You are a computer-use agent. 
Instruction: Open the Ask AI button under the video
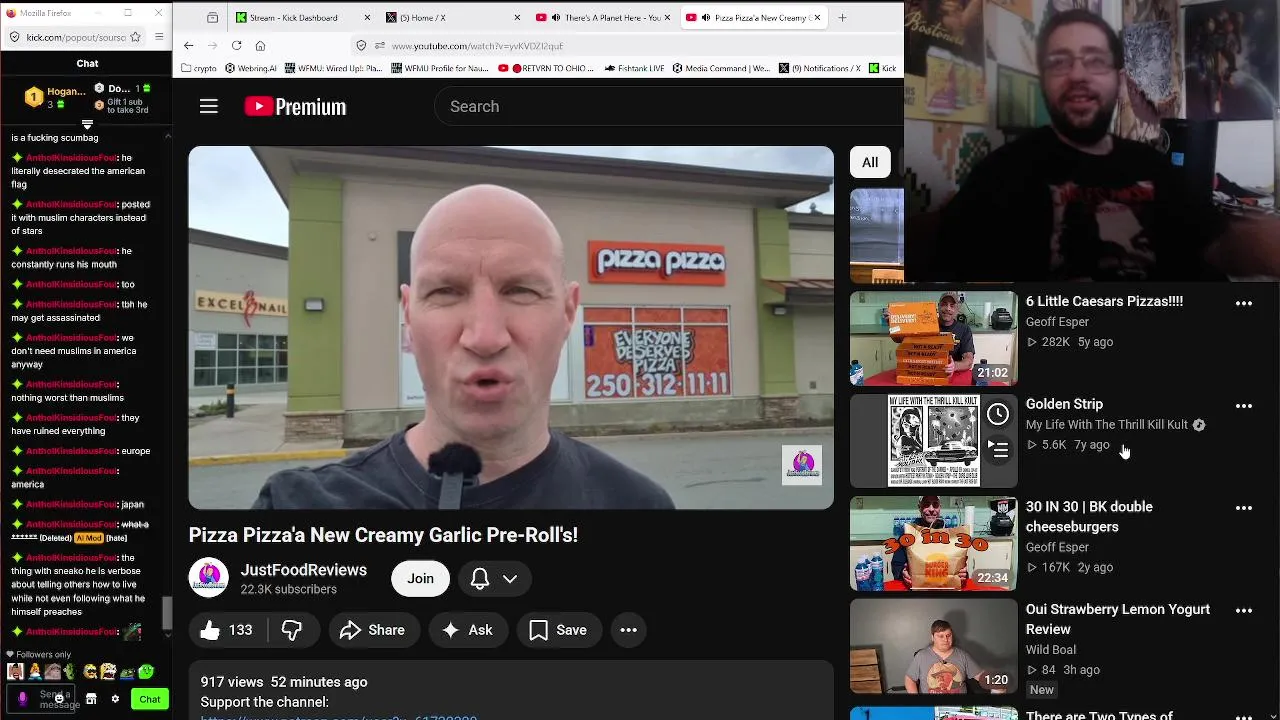[468, 630]
